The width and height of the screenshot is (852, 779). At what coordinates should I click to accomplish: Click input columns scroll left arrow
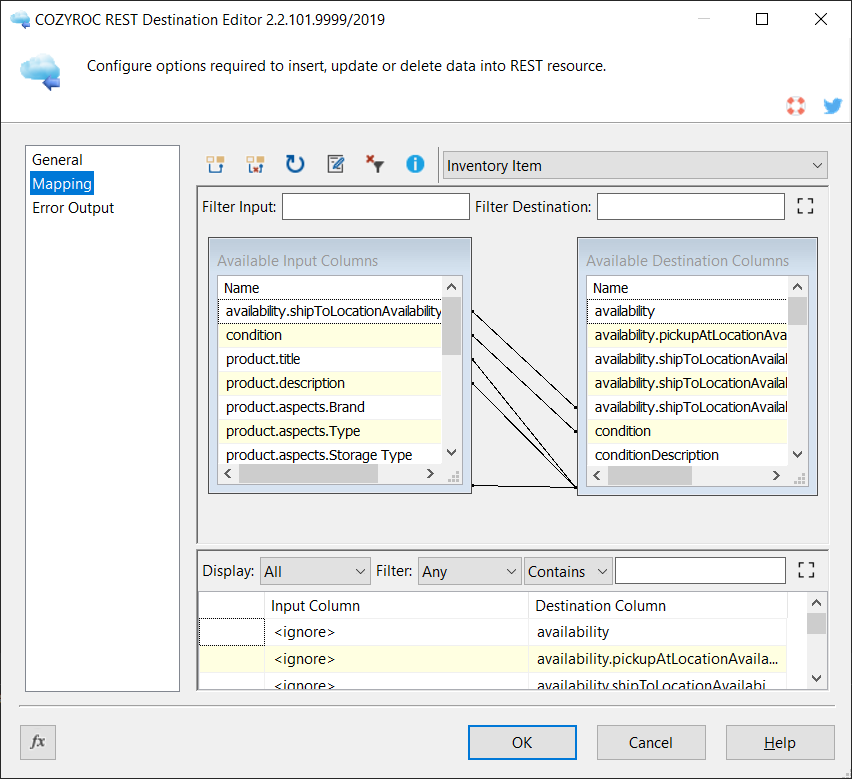click(x=228, y=474)
